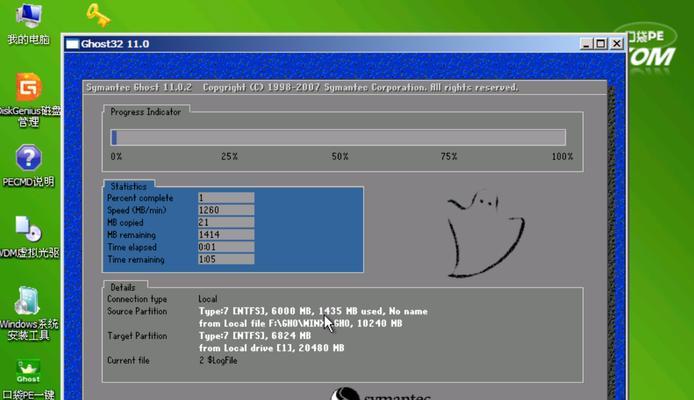Launch the VDM虚拟光驱 virtual drive icon
The image size is (694, 400).
click(29, 237)
